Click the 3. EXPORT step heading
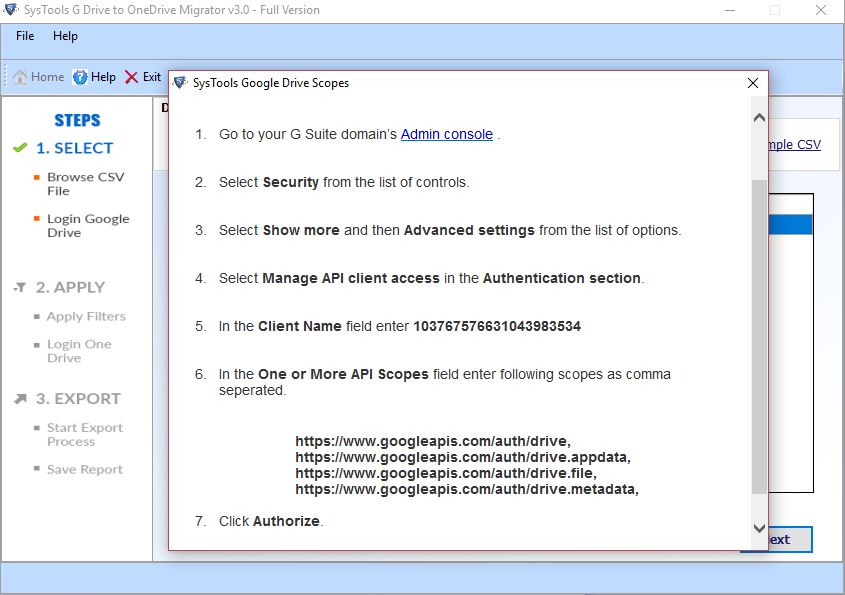Screen dimensions: 845x595 (x=78, y=399)
